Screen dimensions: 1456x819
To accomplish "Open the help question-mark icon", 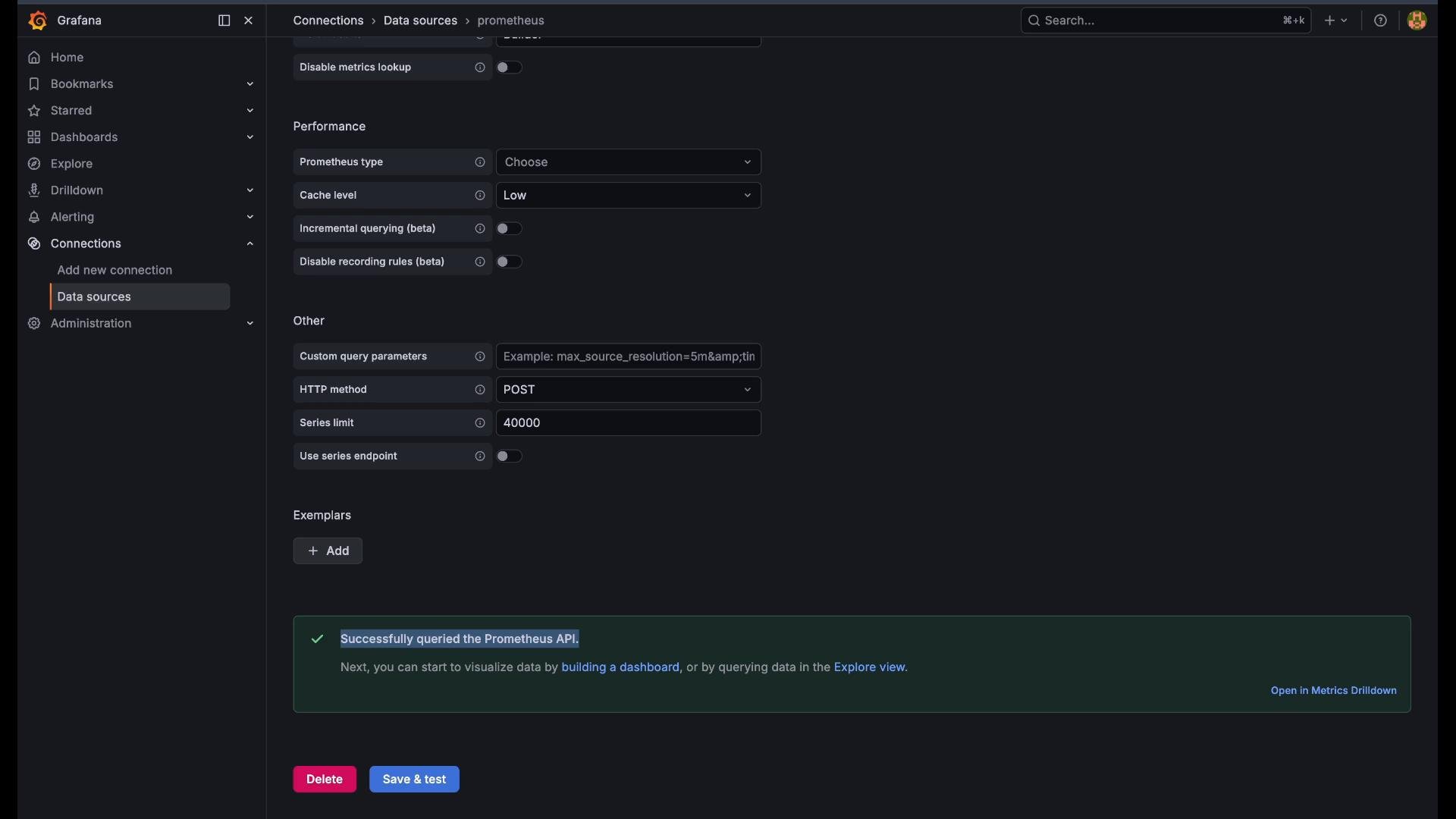I will (1381, 20).
